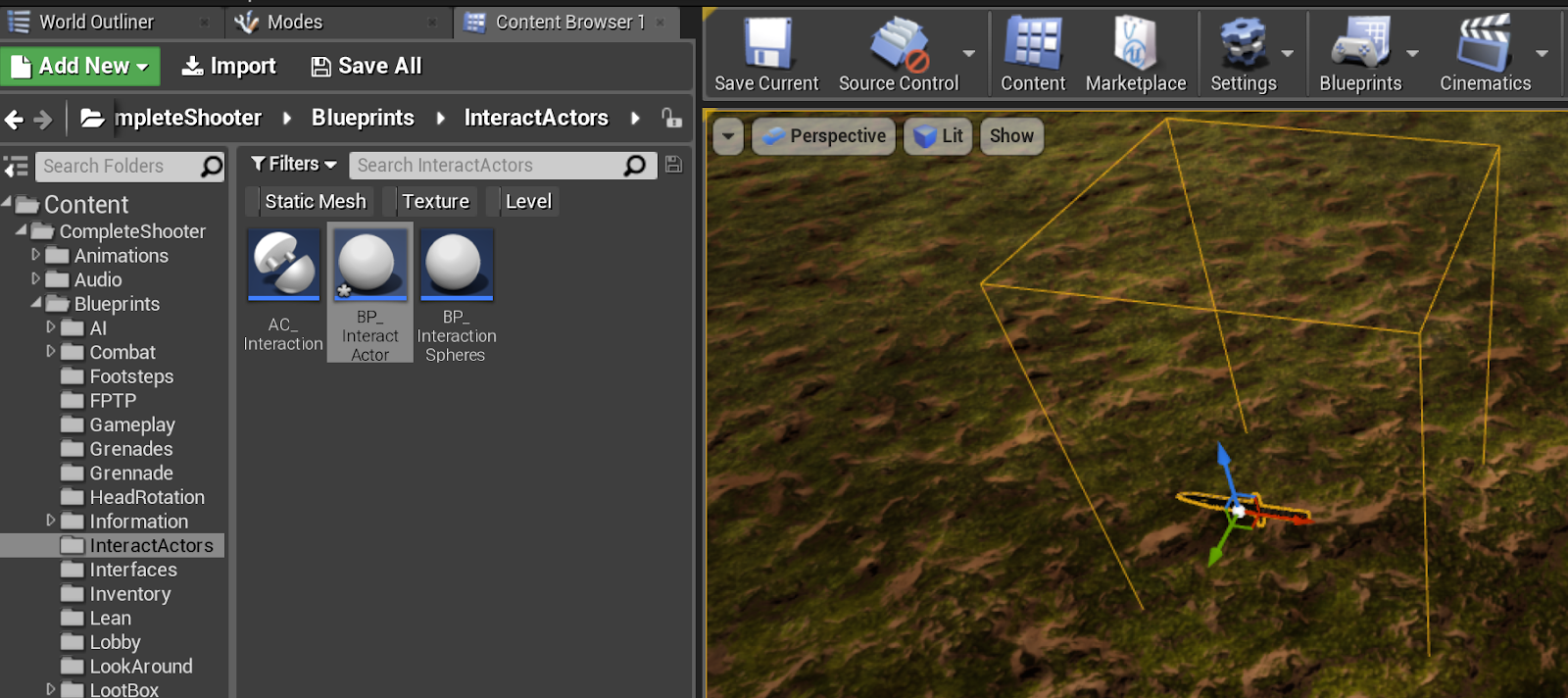Screen dimensions: 1568x698
Task: Open the folder path picker icon
Action: point(92,119)
